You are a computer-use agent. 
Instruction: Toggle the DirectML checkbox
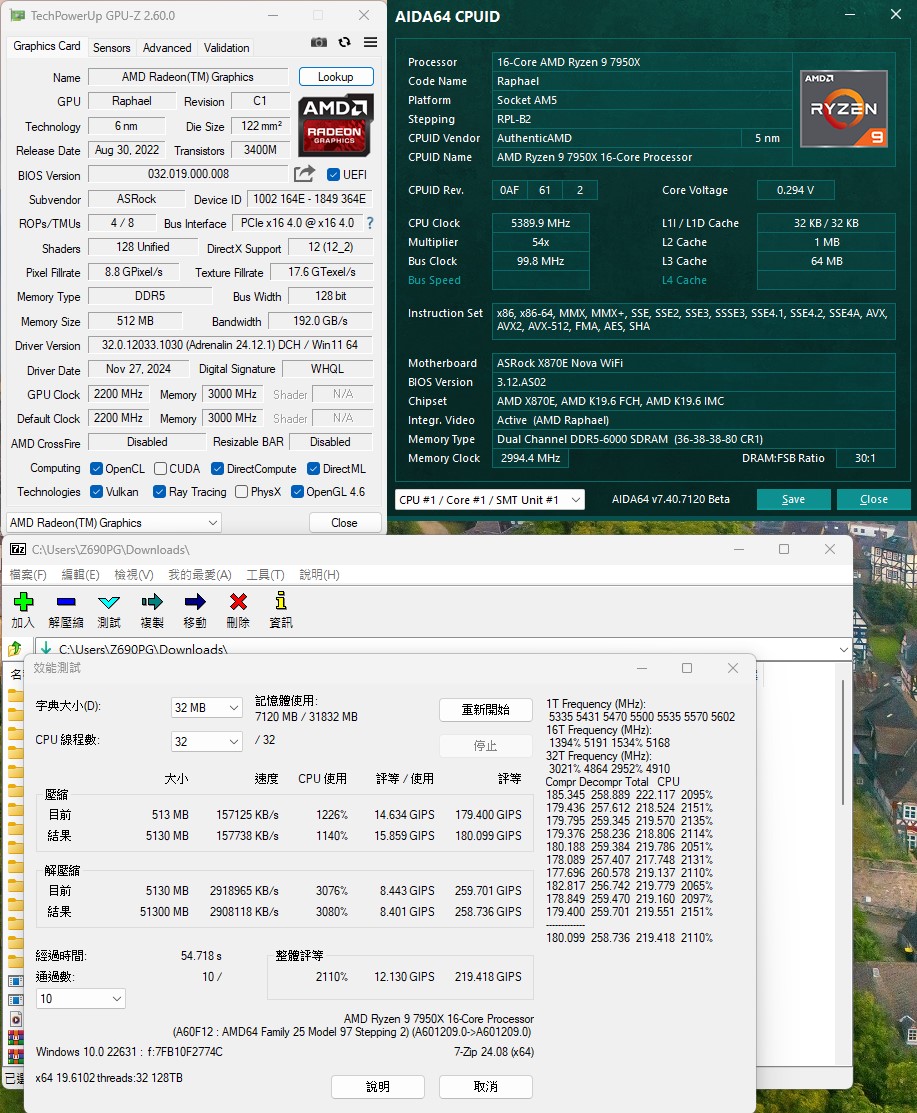(x=313, y=468)
